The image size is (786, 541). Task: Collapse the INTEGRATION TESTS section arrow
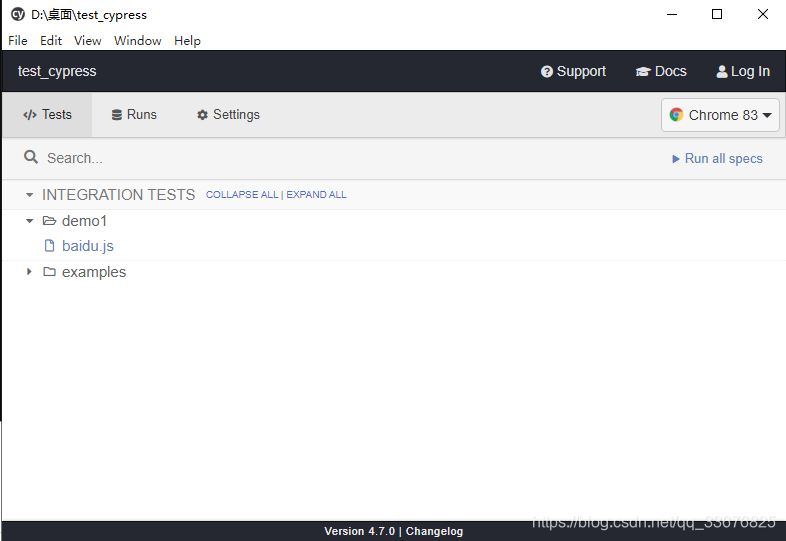(x=30, y=195)
